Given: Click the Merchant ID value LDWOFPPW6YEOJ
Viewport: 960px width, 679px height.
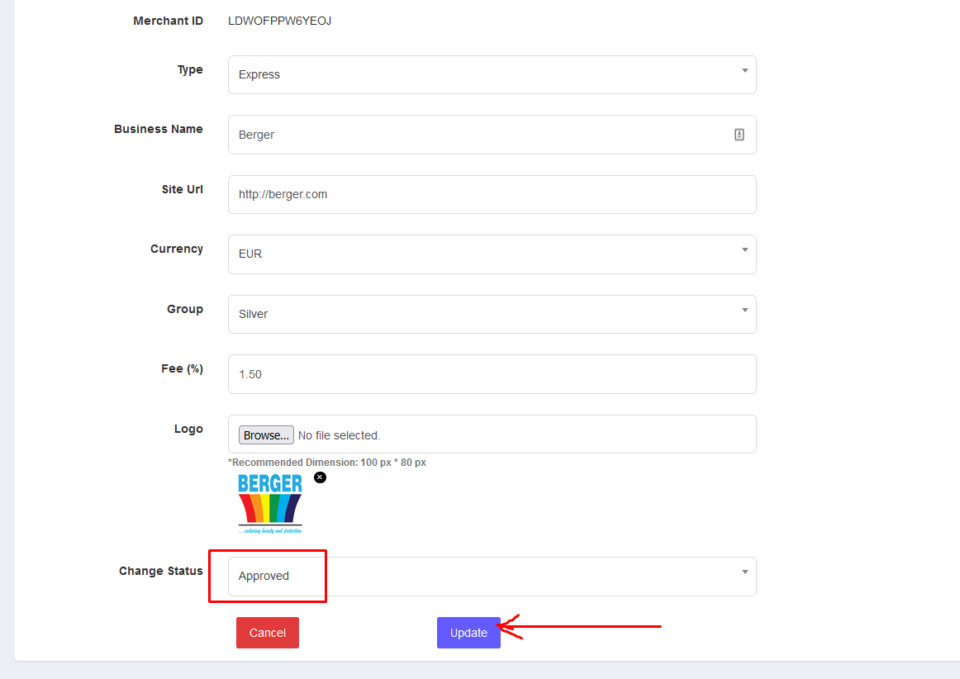Looking at the screenshot, I should 280,21.
